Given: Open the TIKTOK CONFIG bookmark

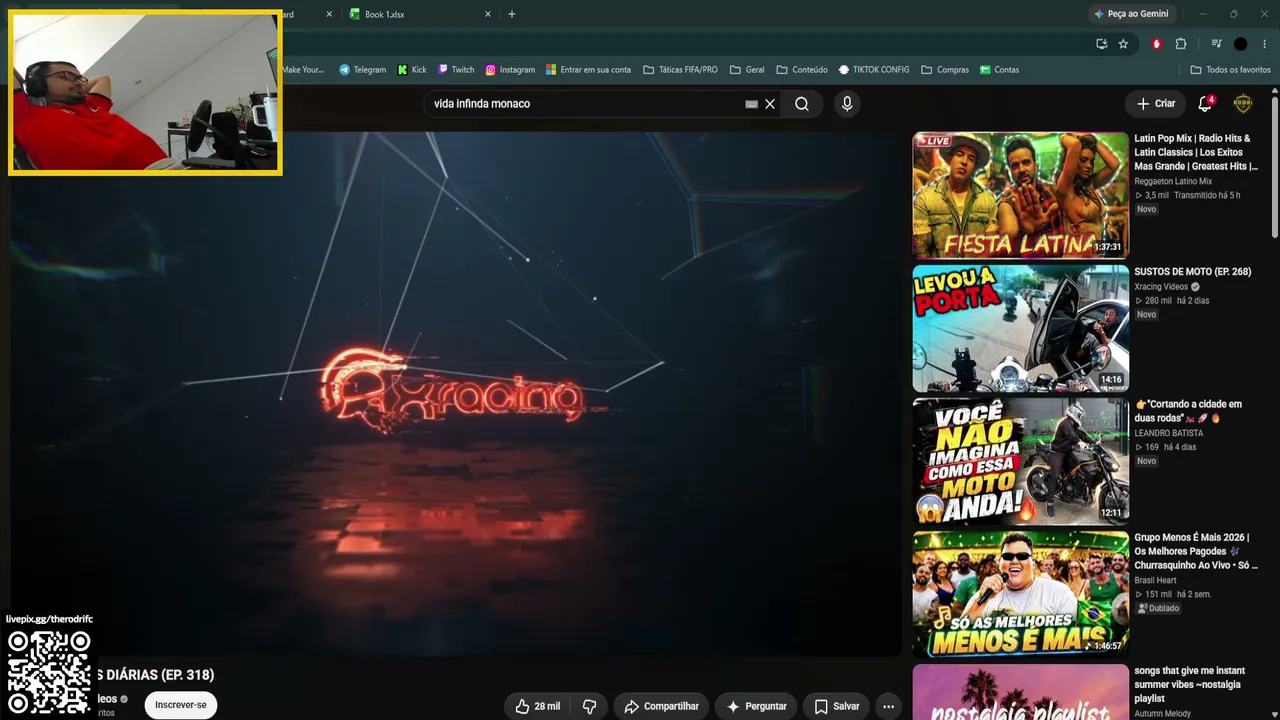Looking at the screenshot, I should click(874, 70).
